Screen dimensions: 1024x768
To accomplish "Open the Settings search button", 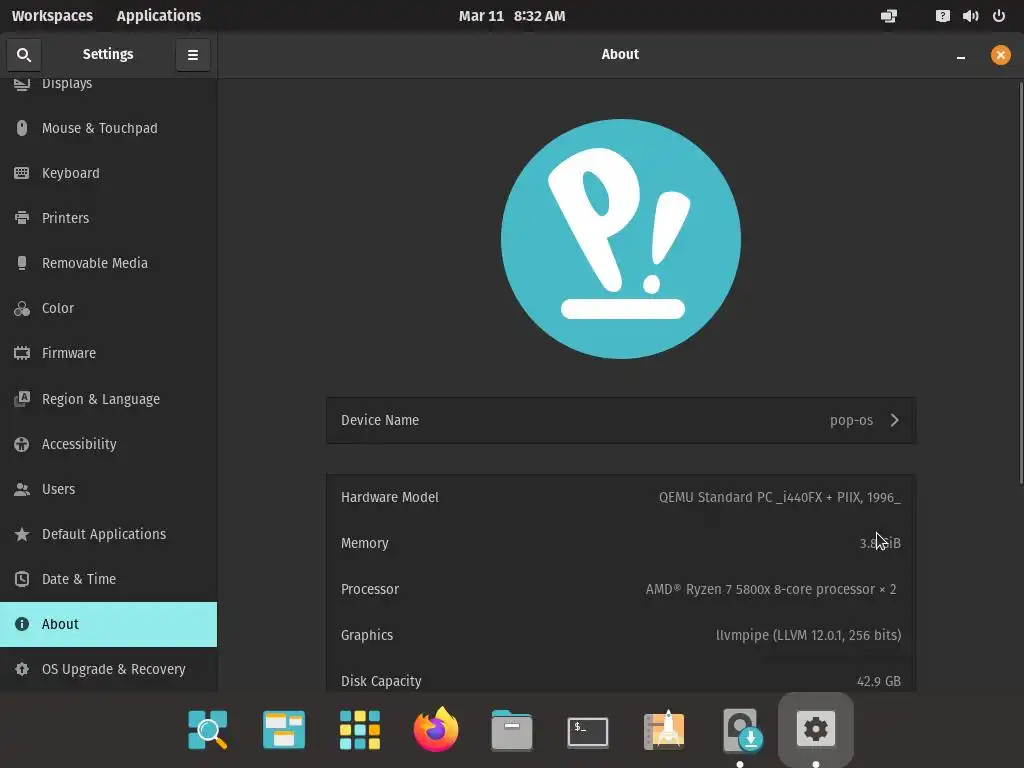I will [24, 55].
